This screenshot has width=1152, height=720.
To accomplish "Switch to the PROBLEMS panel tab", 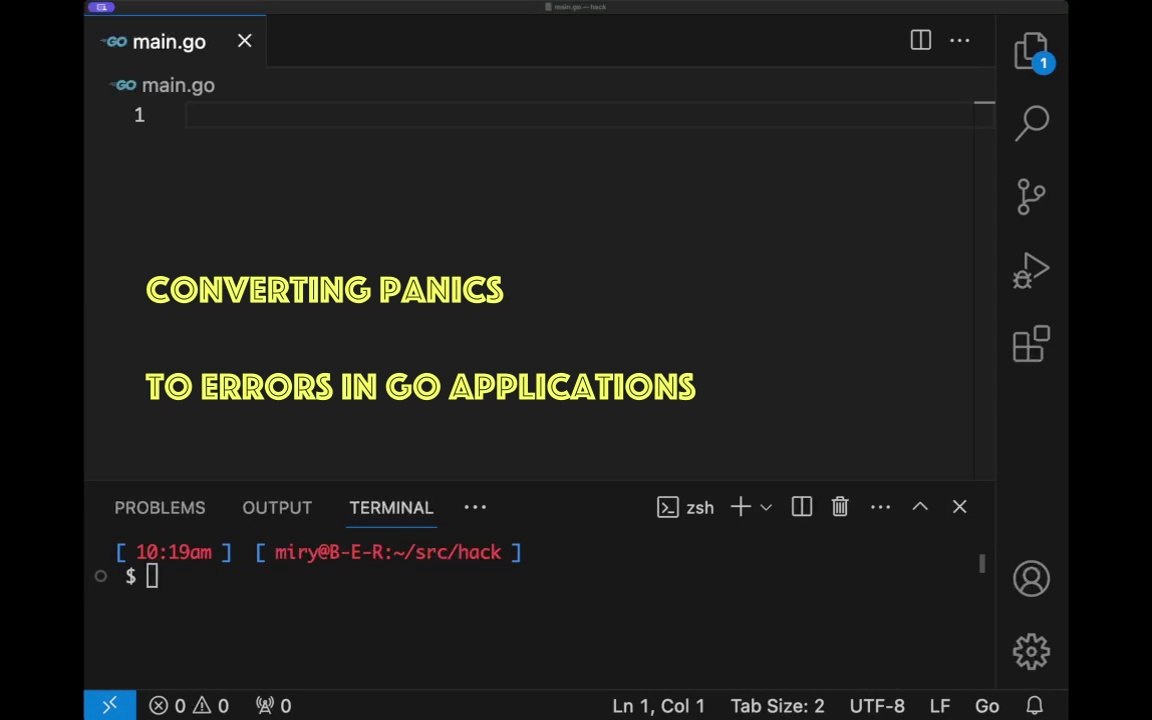I will tap(159, 508).
